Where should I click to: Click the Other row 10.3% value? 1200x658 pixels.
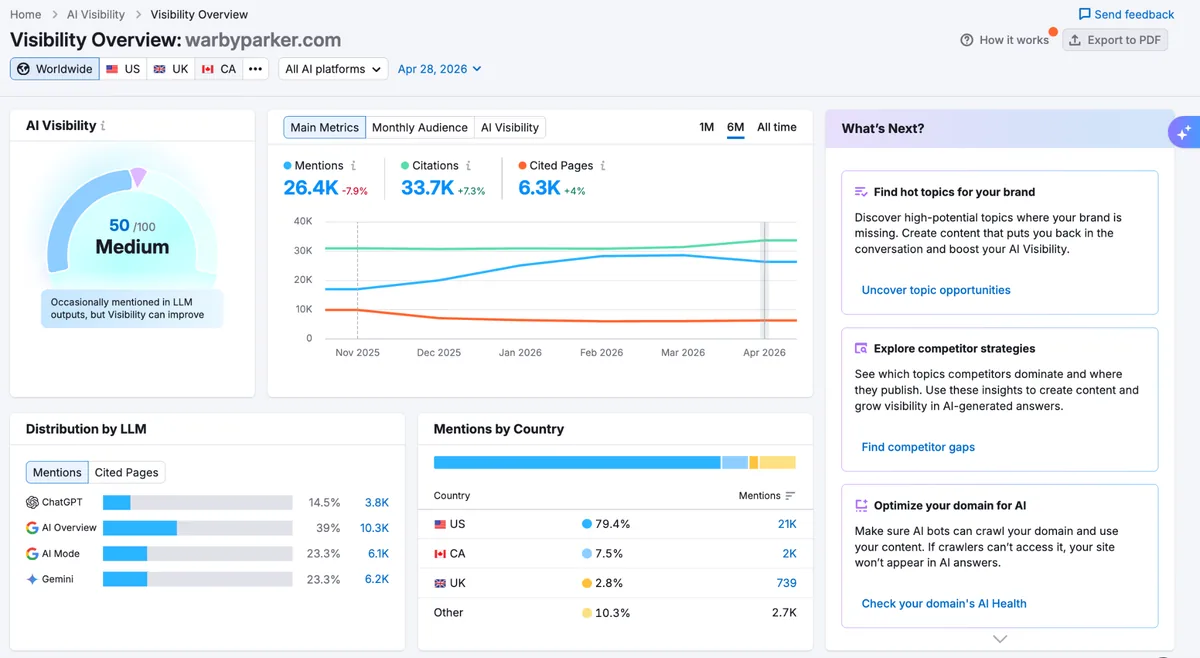pyautogui.click(x=613, y=613)
